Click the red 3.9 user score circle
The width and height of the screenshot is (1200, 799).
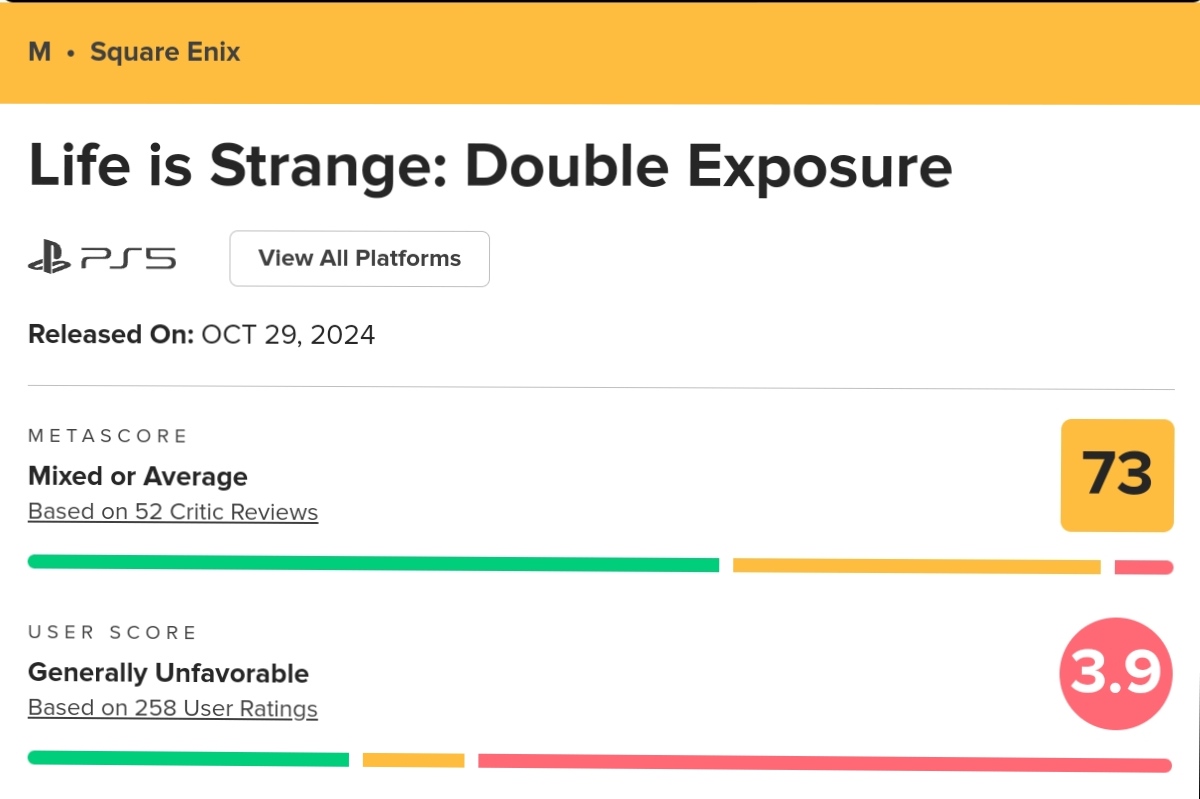pos(1115,674)
